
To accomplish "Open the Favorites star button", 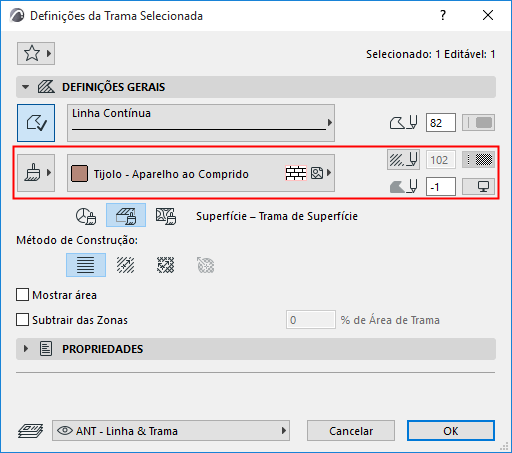I will [36, 53].
